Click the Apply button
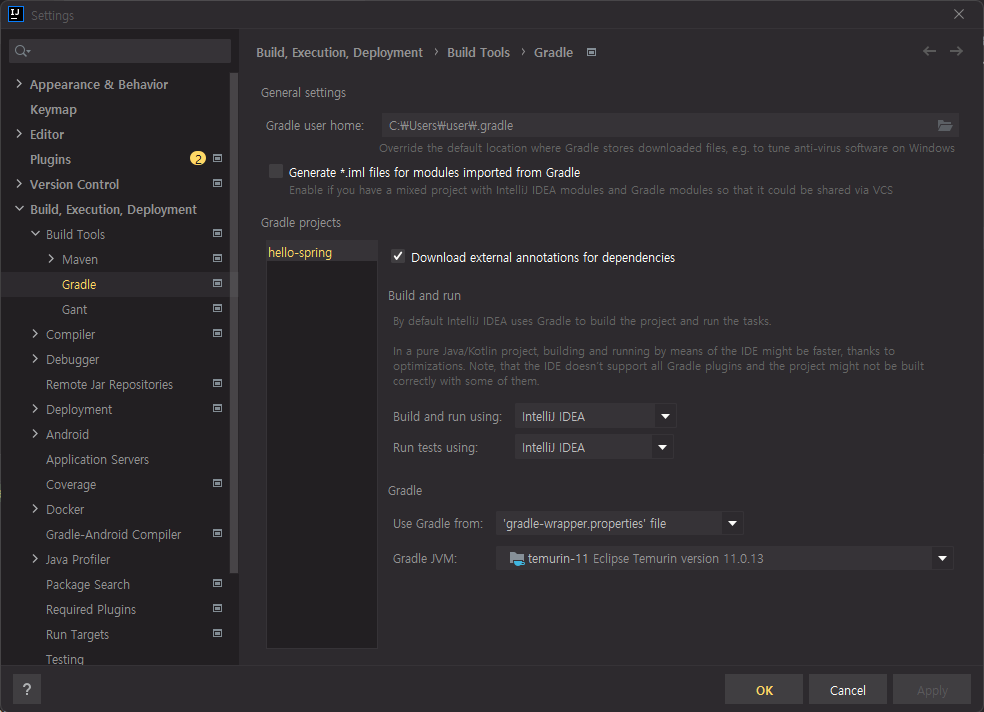 tap(932, 689)
